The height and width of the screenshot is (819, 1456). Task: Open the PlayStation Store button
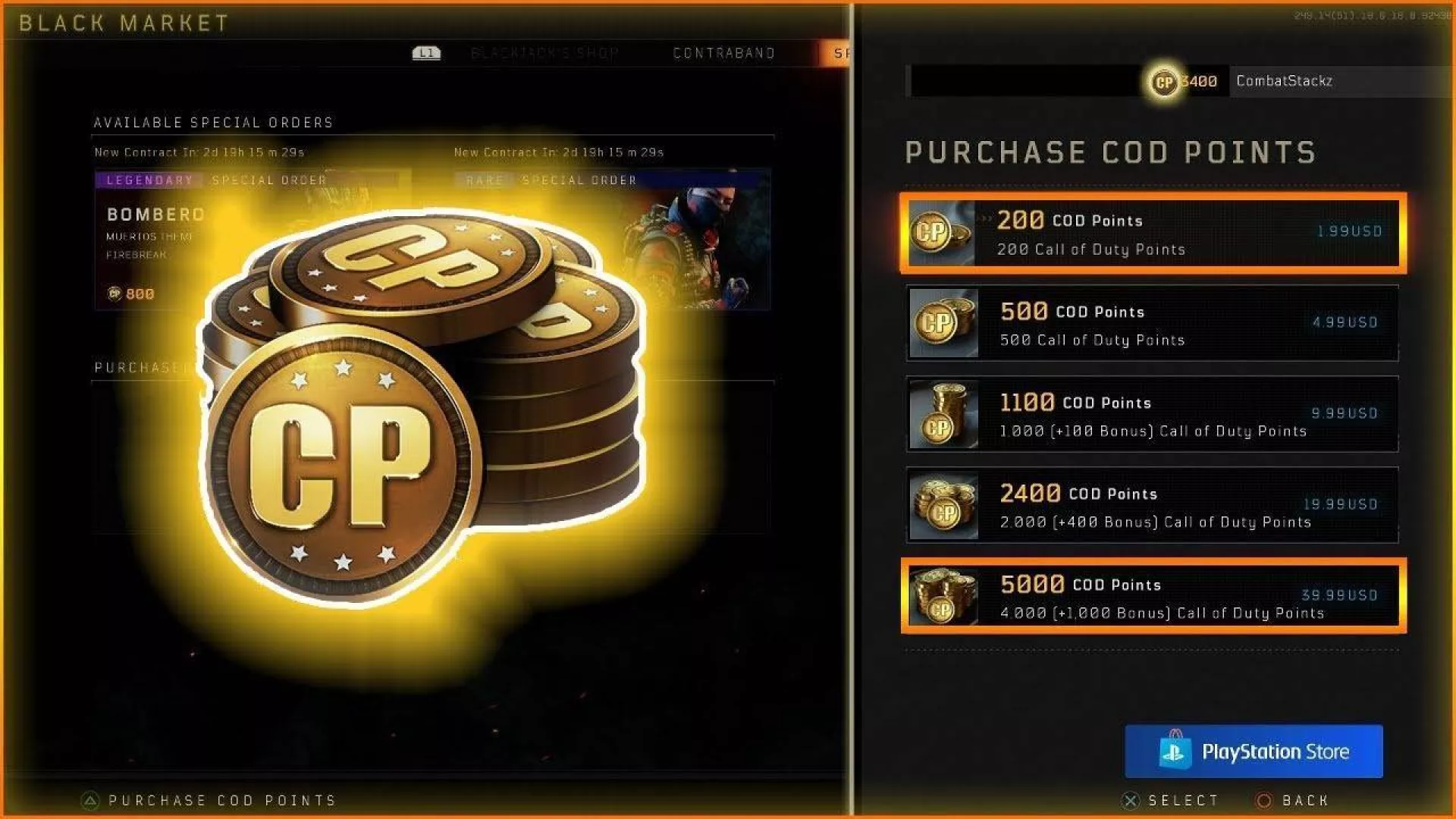1254,751
